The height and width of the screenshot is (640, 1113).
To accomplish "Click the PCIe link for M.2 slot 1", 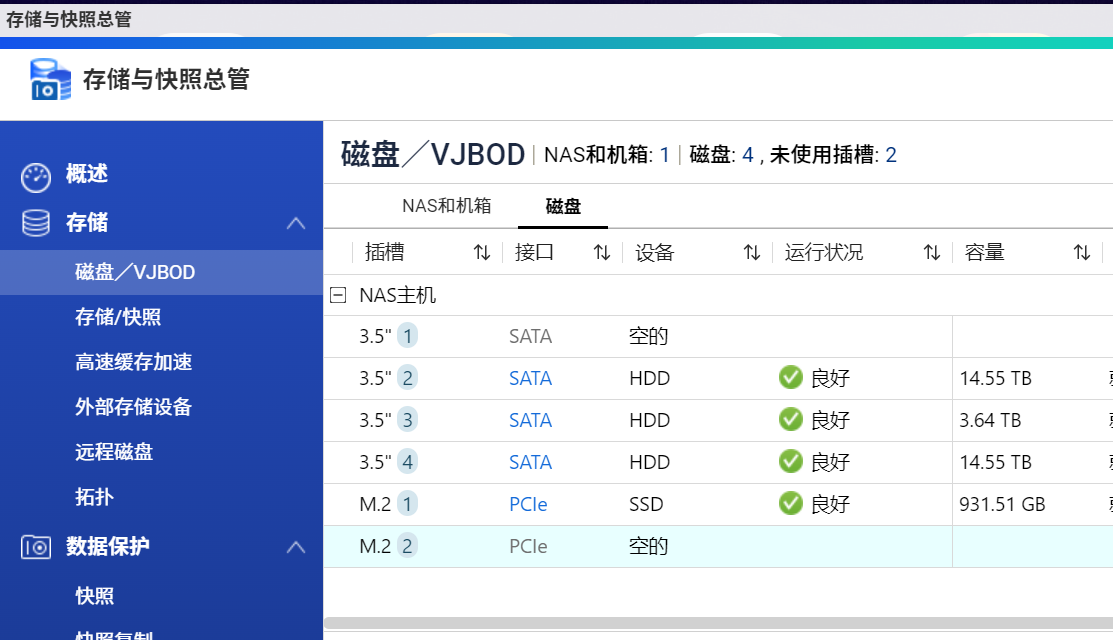I will [528, 504].
